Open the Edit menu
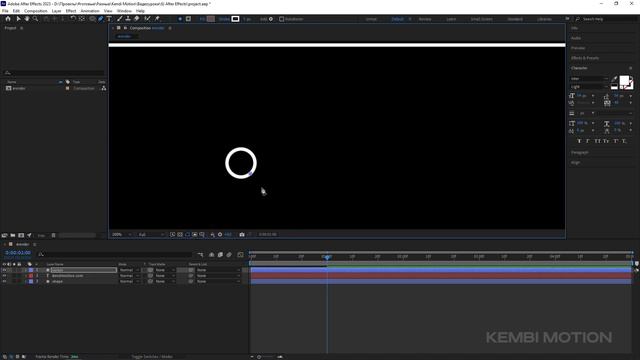 click(16, 11)
